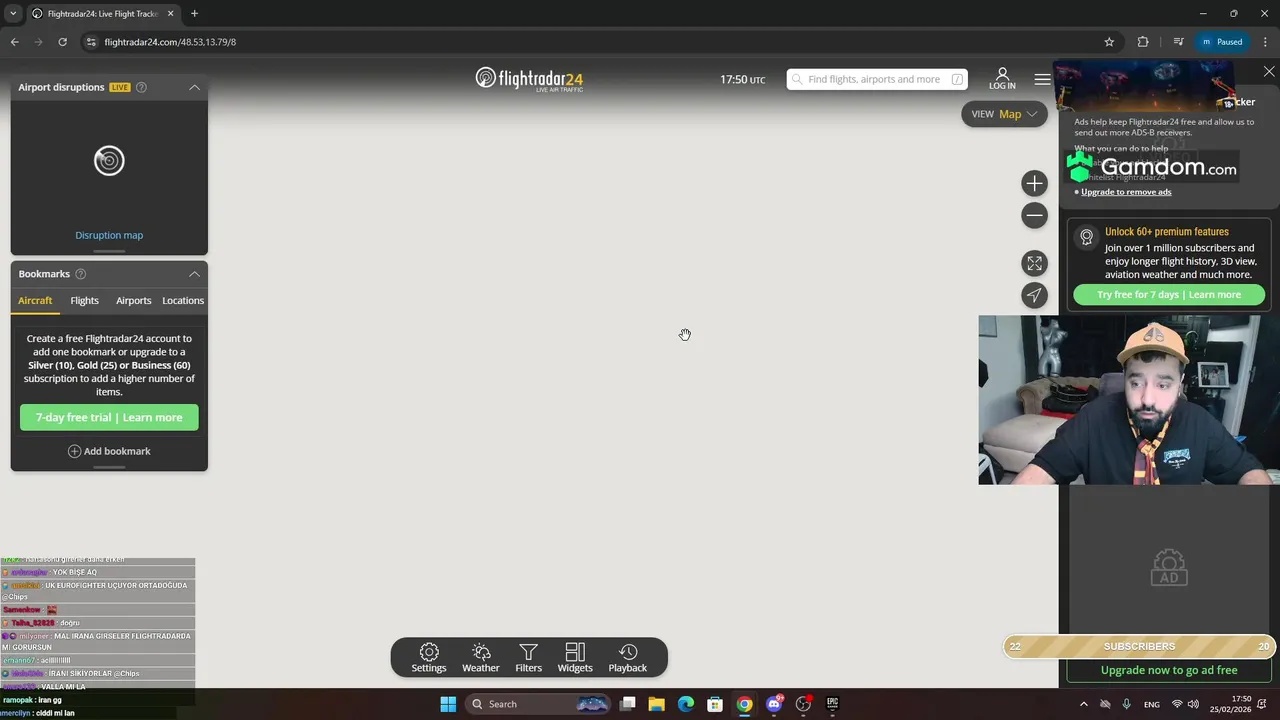
Task: Click Upgrade now to go ad free
Action: point(1169,670)
